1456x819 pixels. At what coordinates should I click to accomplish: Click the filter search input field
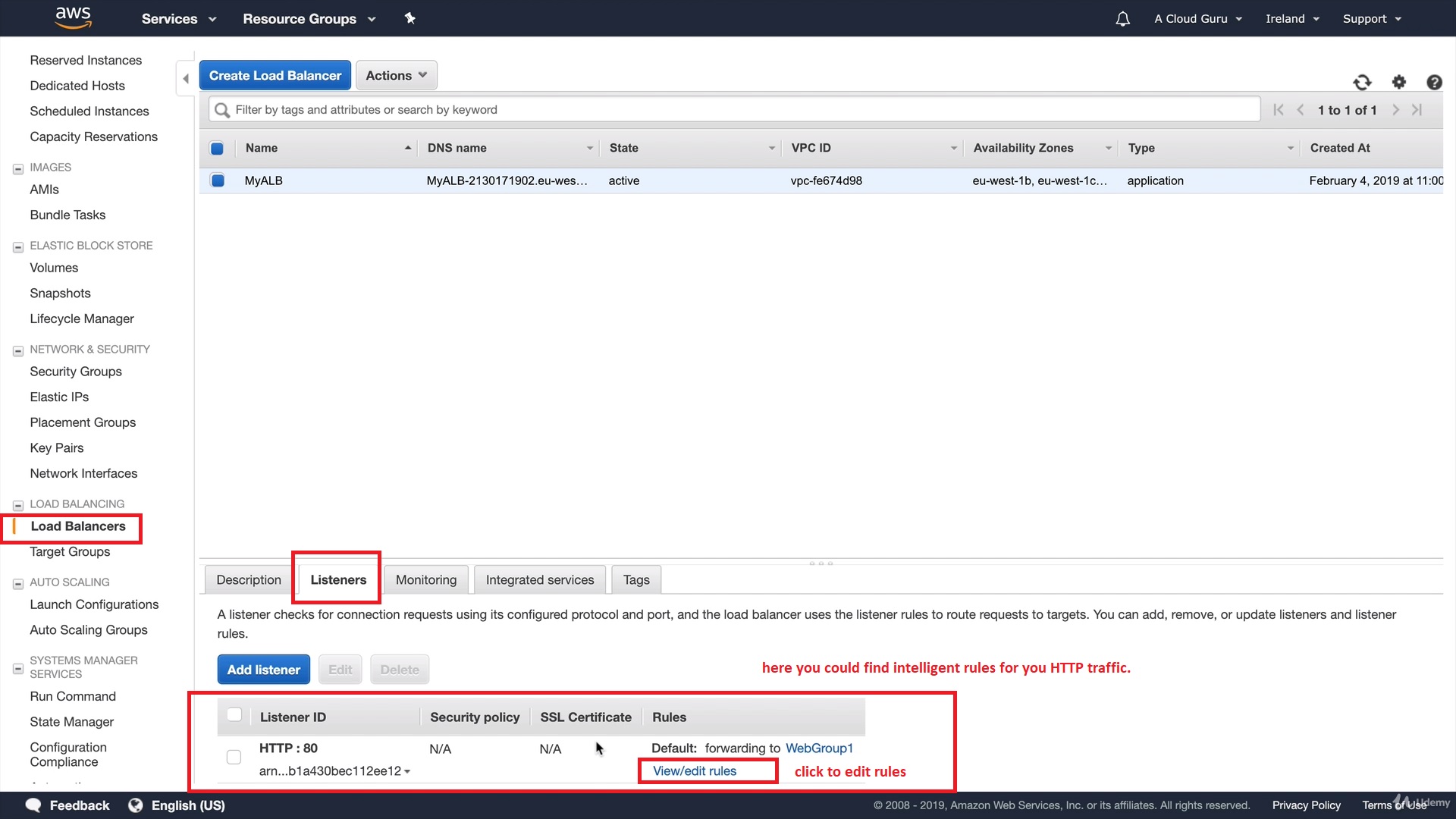click(x=743, y=110)
